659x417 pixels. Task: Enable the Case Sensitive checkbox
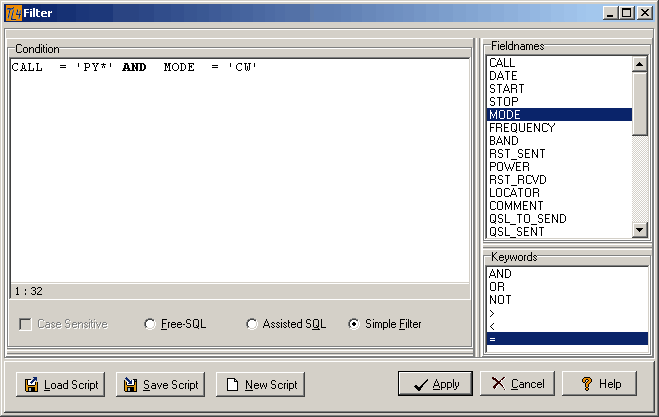pyautogui.click(x=25, y=324)
